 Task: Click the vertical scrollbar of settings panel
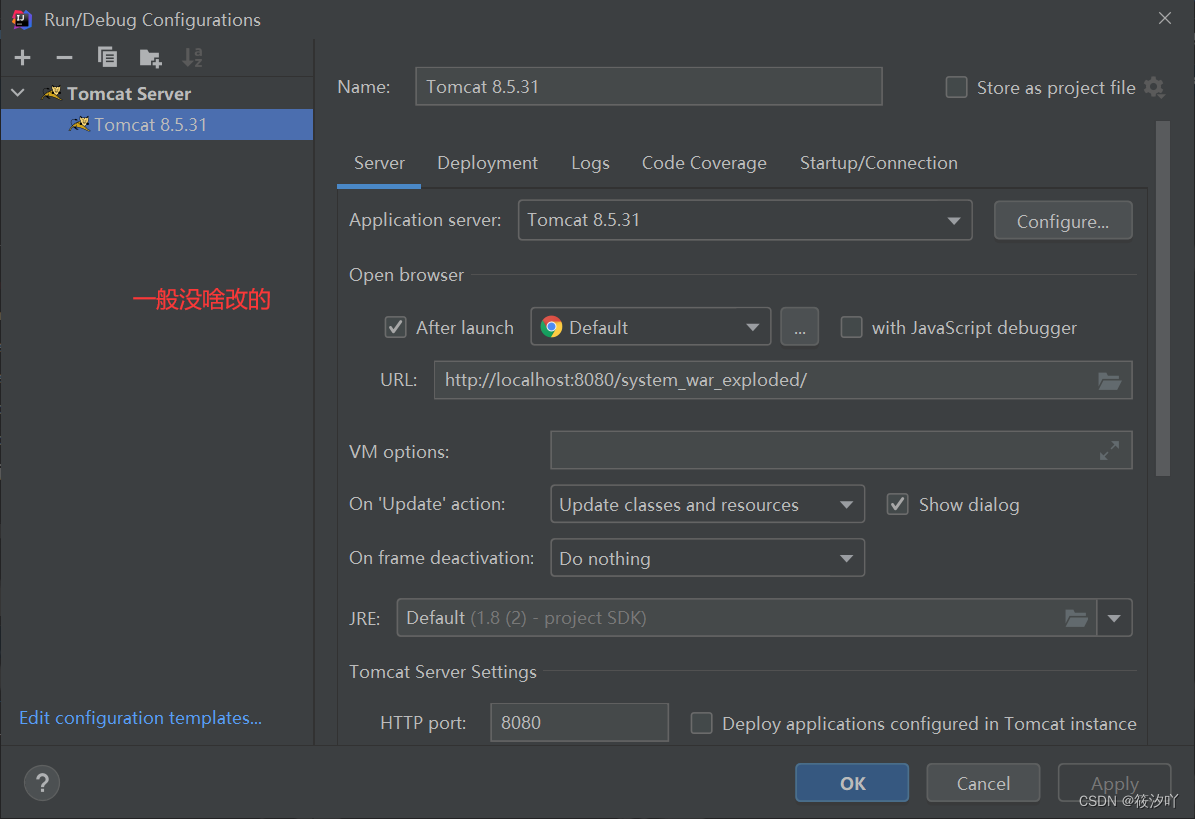(1162, 299)
